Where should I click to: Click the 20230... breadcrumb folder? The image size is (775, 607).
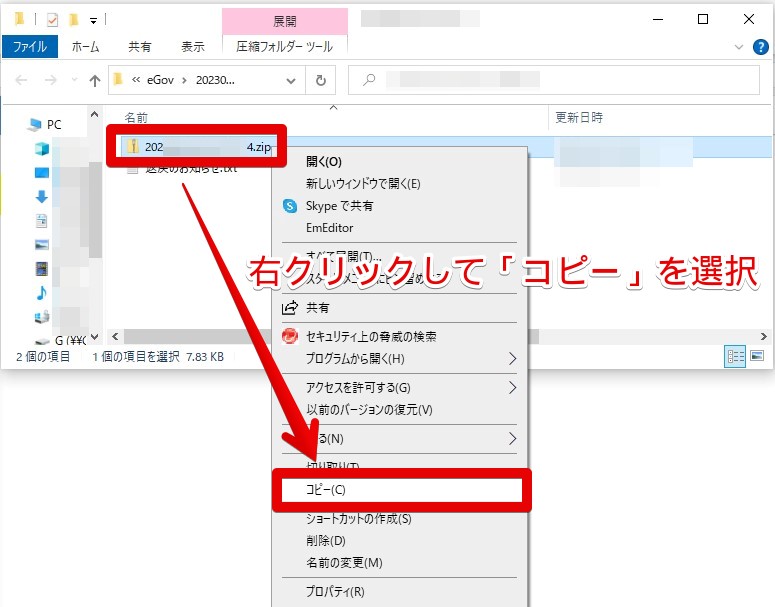point(215,80)
